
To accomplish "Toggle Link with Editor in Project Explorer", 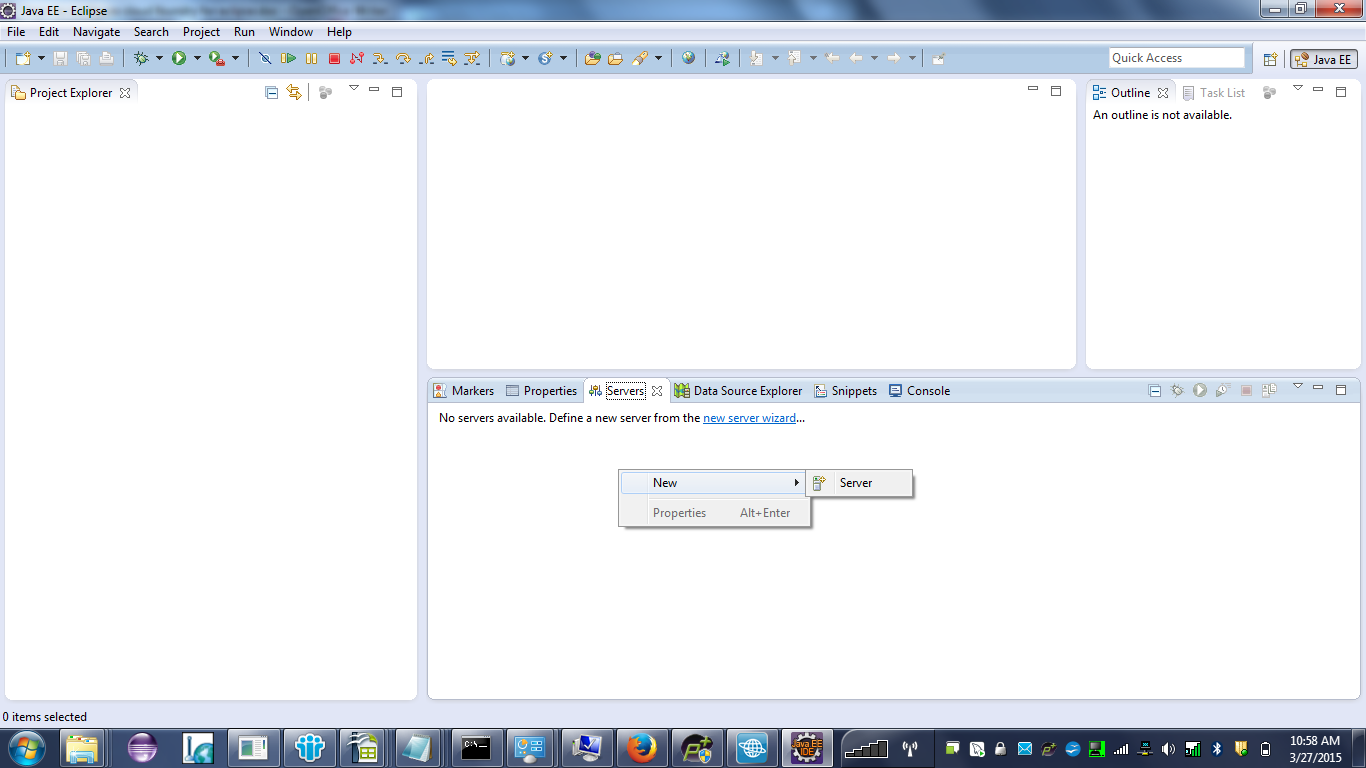I will click(x=293, y=91).
